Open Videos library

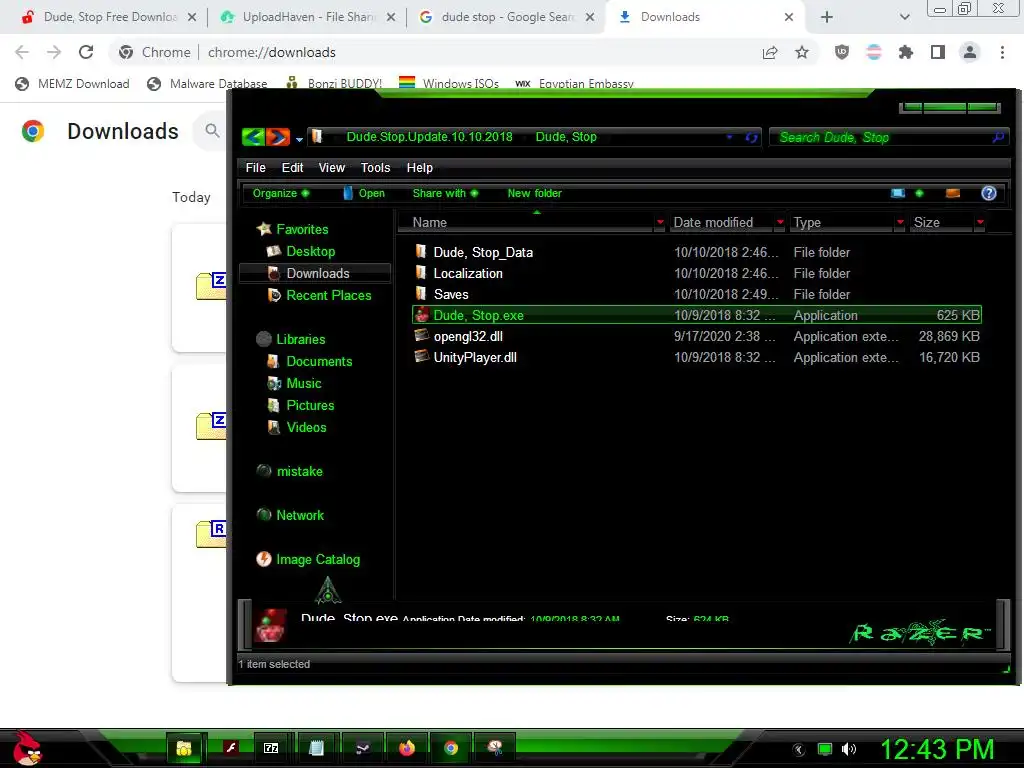(306, 427)
